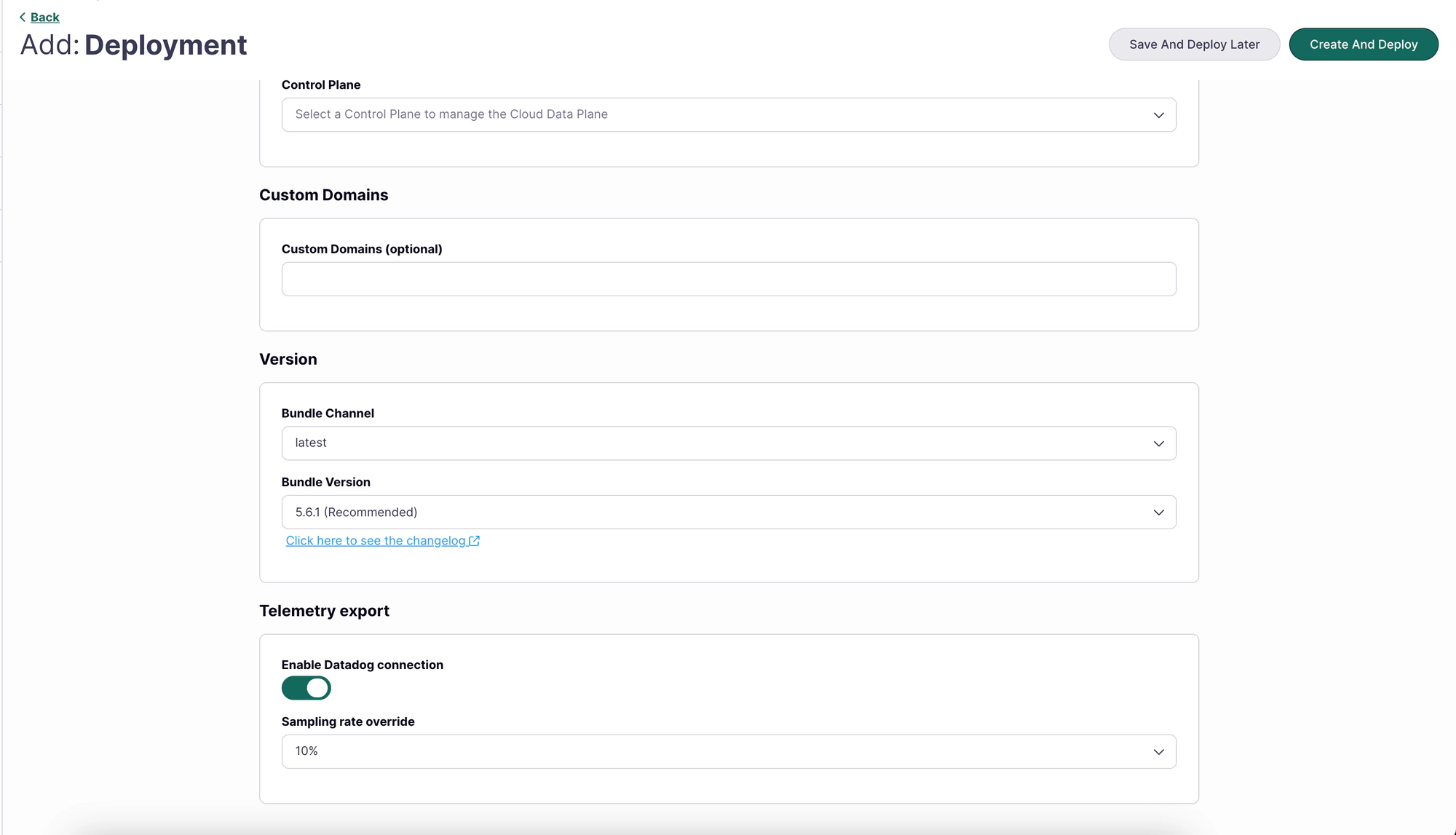Open the Sampling rate override dropdown showing 10%
Viewport: 1456px width, 835px height.
tap(728, 751)
